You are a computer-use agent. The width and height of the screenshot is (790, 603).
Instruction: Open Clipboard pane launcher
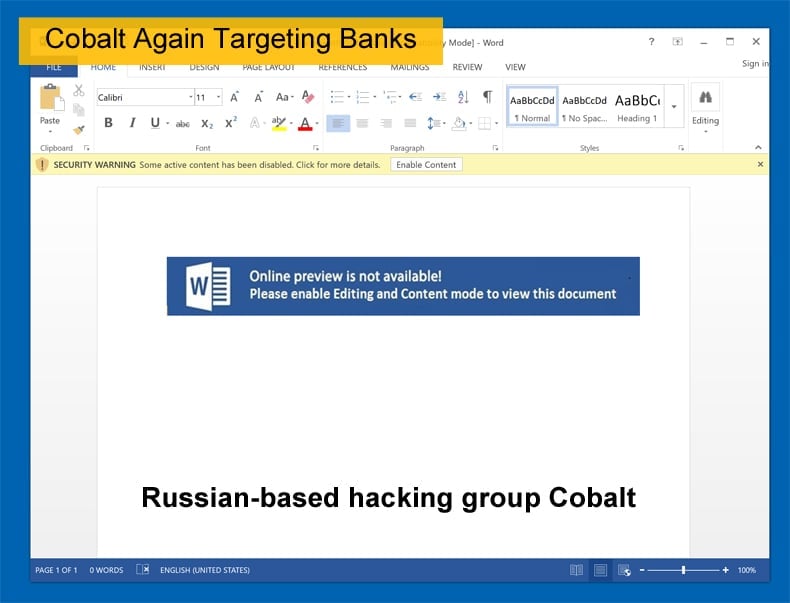pyautogui.click(x=87, y=148)
